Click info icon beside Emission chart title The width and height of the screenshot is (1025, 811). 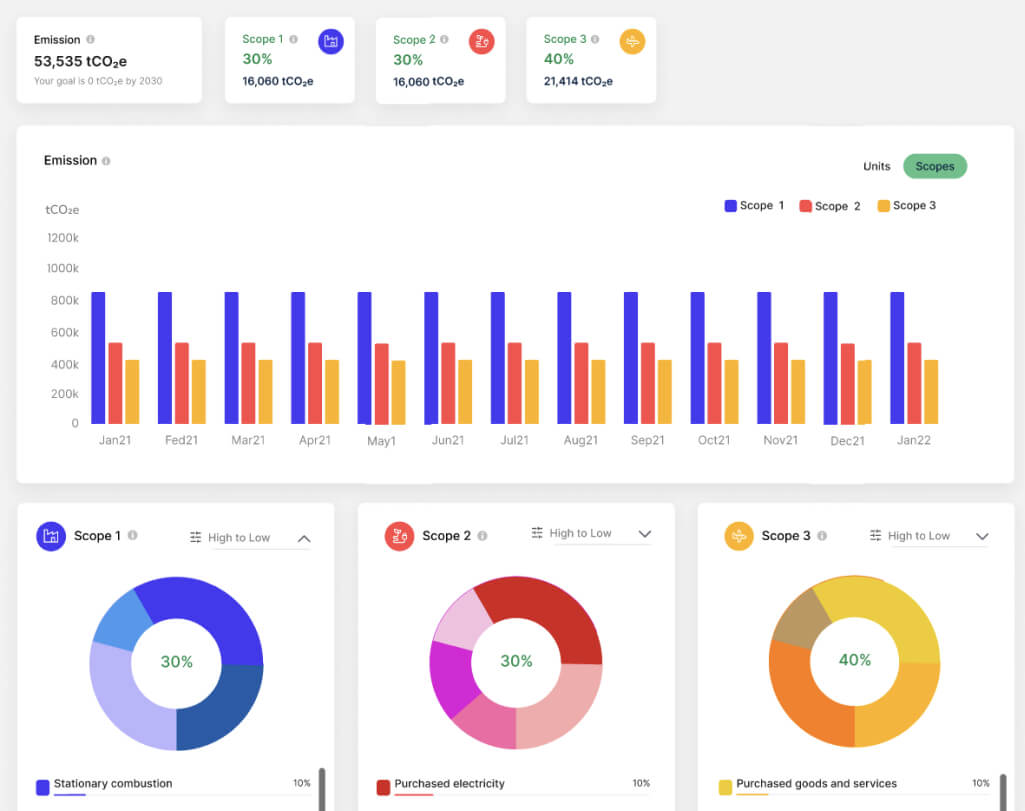[x=106, y=161]
